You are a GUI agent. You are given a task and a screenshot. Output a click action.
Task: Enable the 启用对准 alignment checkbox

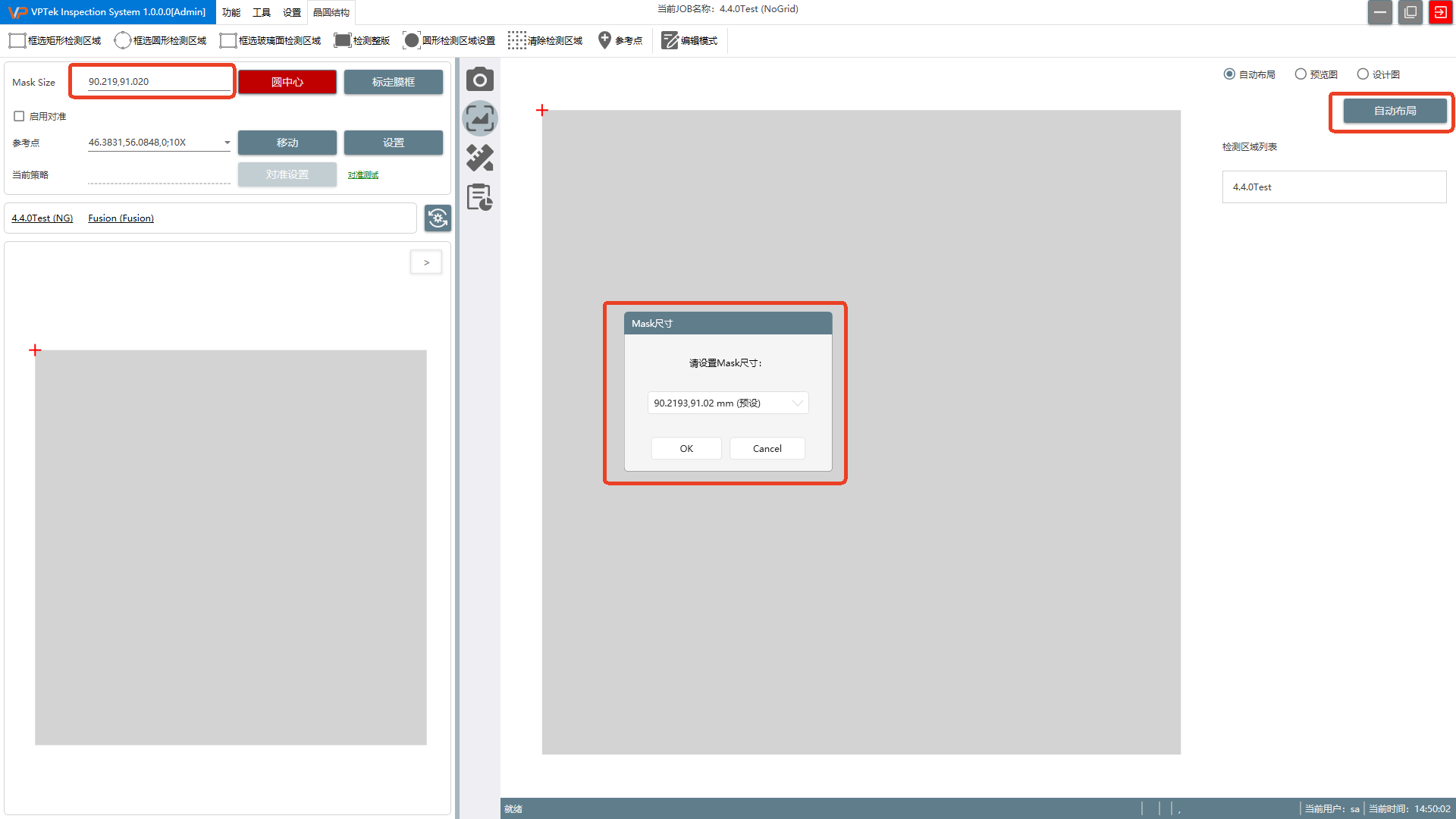(x=19, y=116)
